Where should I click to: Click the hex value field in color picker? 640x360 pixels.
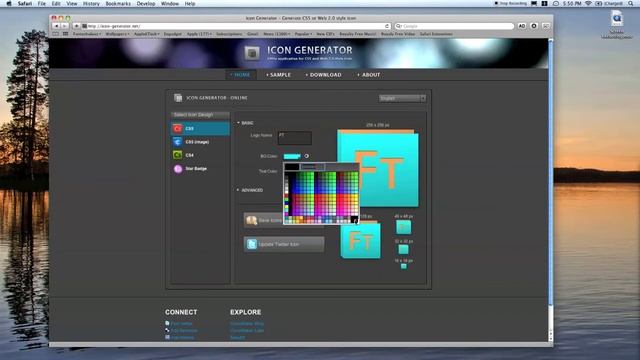(x=313, y=167)
